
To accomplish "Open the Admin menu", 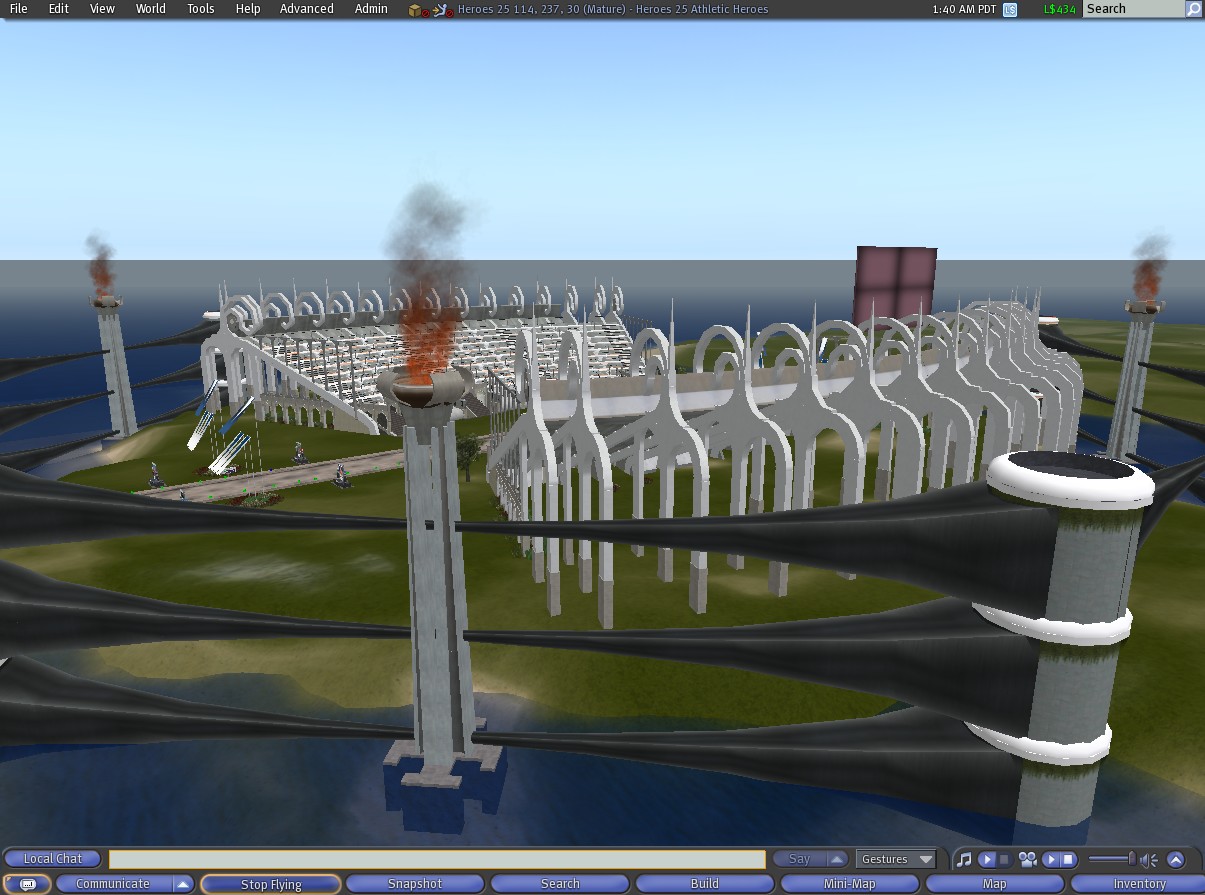I will (x=371, y=9).
